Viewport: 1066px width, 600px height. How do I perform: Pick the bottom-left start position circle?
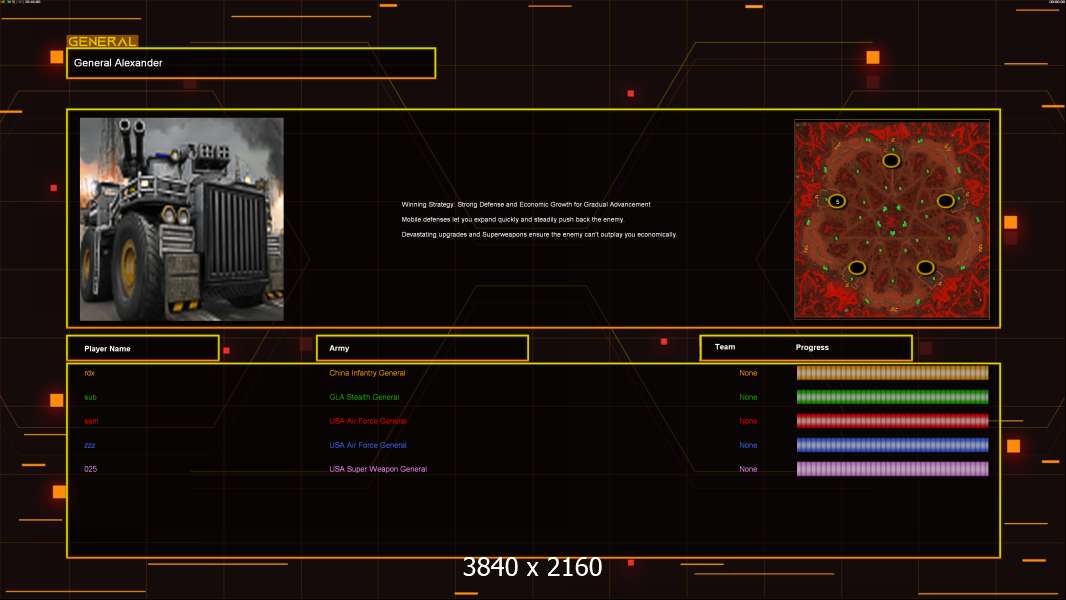857,268
